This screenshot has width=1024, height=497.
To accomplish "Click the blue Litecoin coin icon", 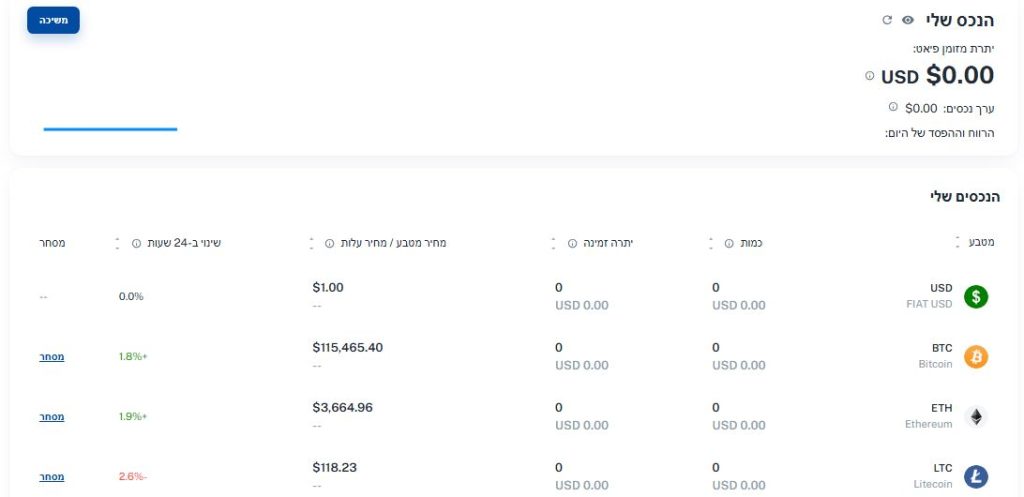I will pos(976,477).
